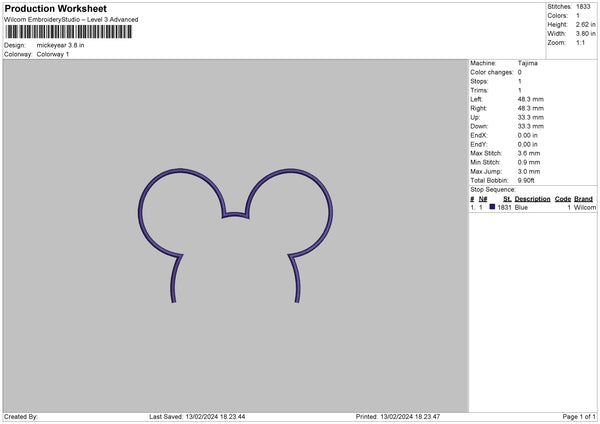Screen dimensions: 600x424
Task: Click the barcode image under the header
Action: (x=69, y=32)
